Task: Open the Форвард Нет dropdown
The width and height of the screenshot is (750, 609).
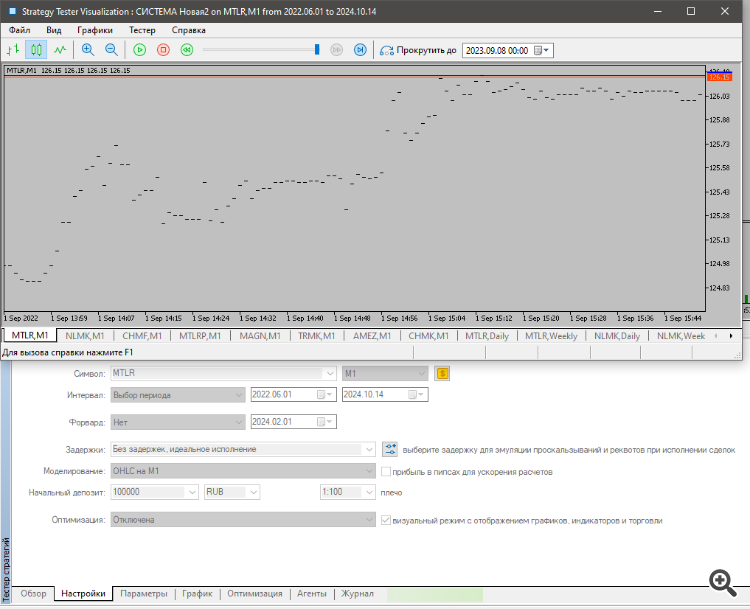Action: pos(178,422)
